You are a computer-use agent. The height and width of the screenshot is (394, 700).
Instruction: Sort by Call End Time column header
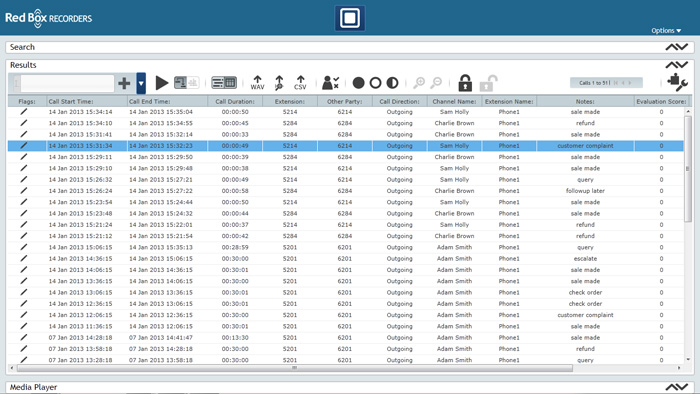(x=167, y=101)
